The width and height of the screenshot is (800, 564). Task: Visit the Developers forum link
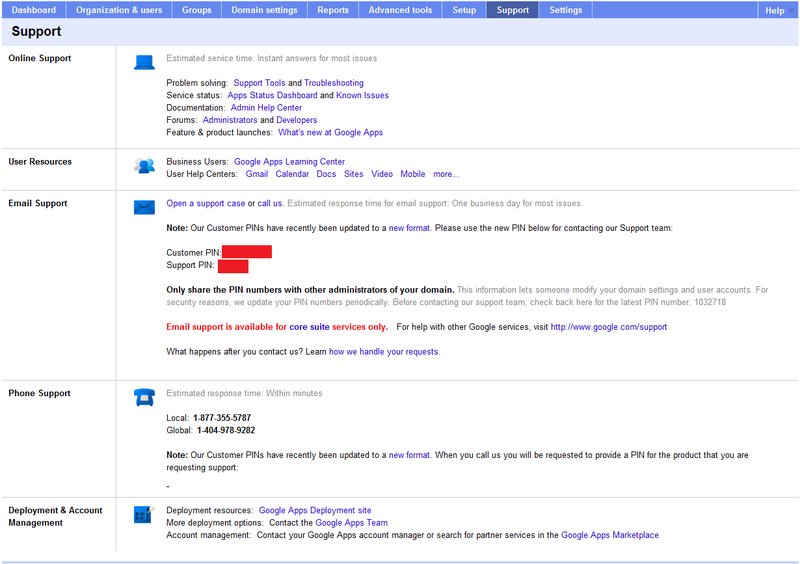(x=296, y=120)
